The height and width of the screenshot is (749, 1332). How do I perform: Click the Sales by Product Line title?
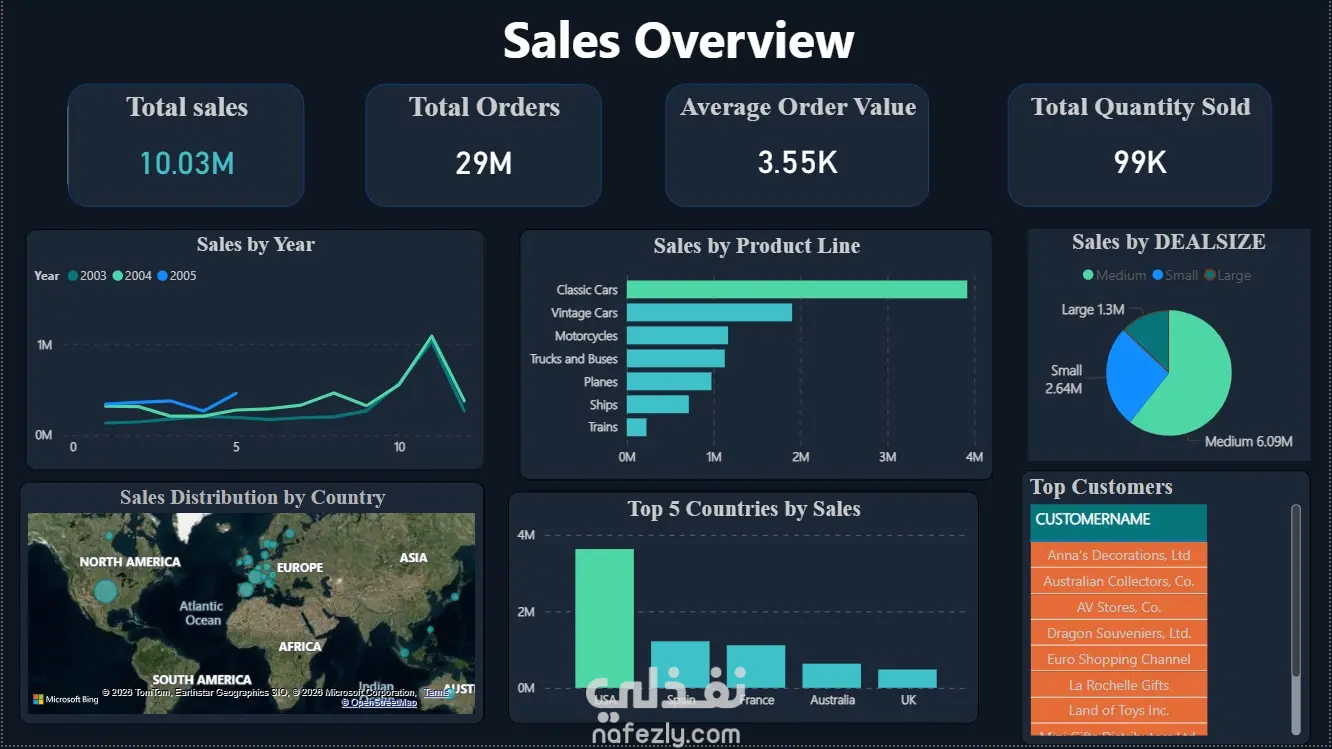[x=757, y=246]
